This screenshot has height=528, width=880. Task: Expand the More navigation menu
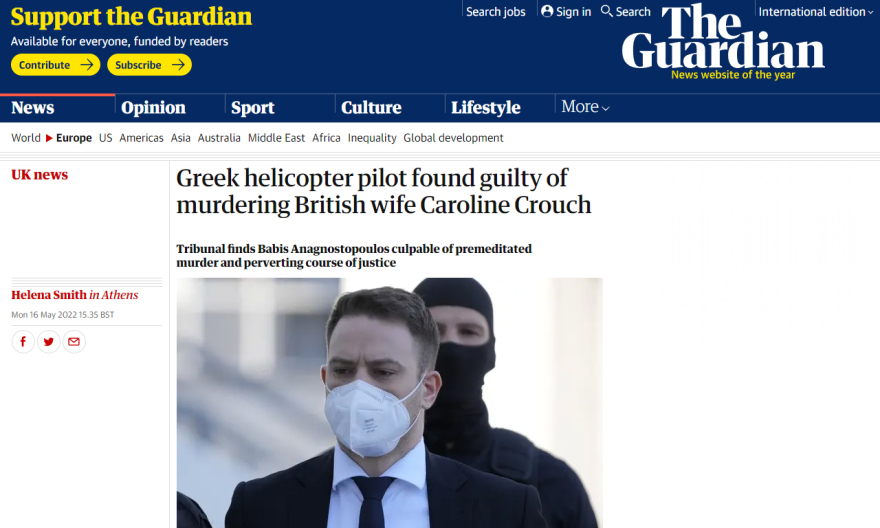tap(585, 107)
